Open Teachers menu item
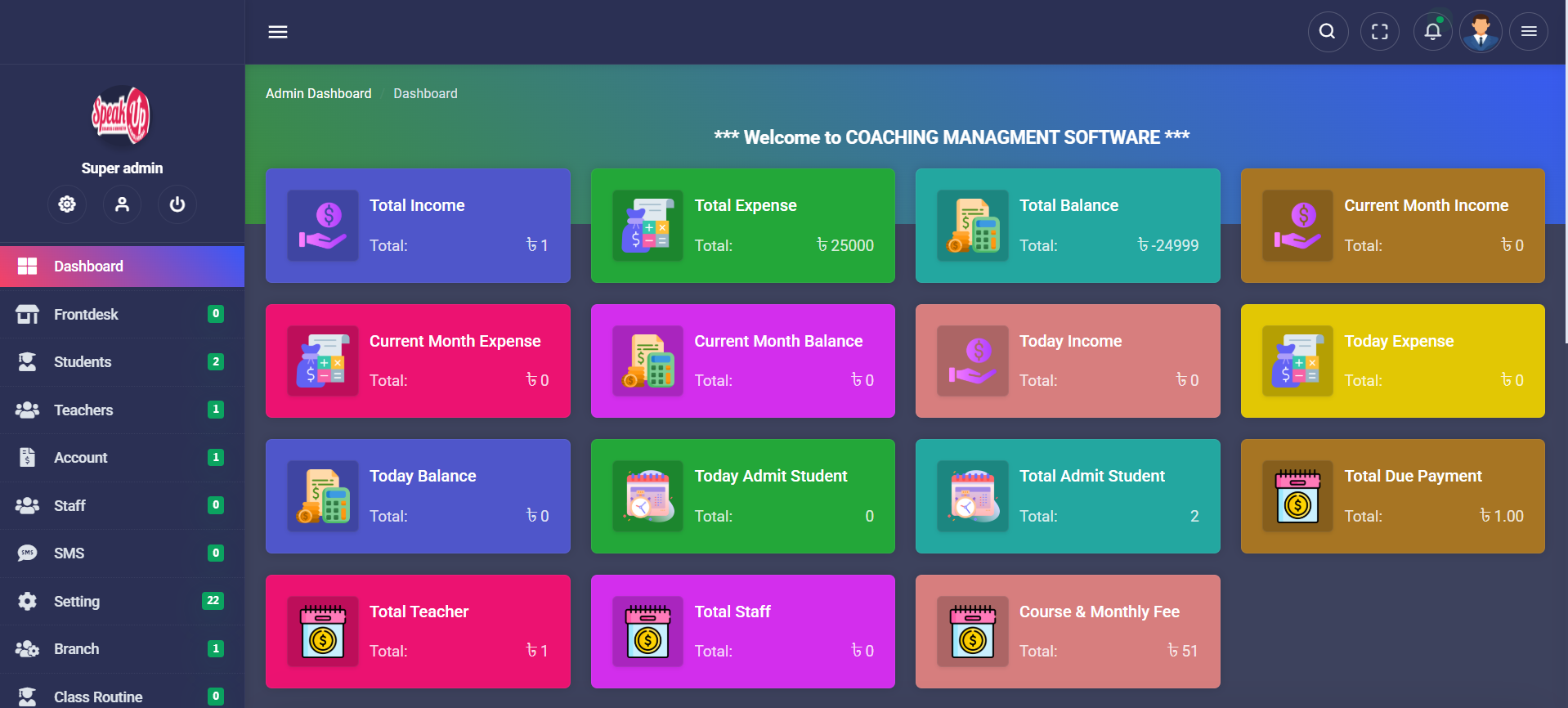The width and height of the screenshot is (1568, 708). [123, 410]
